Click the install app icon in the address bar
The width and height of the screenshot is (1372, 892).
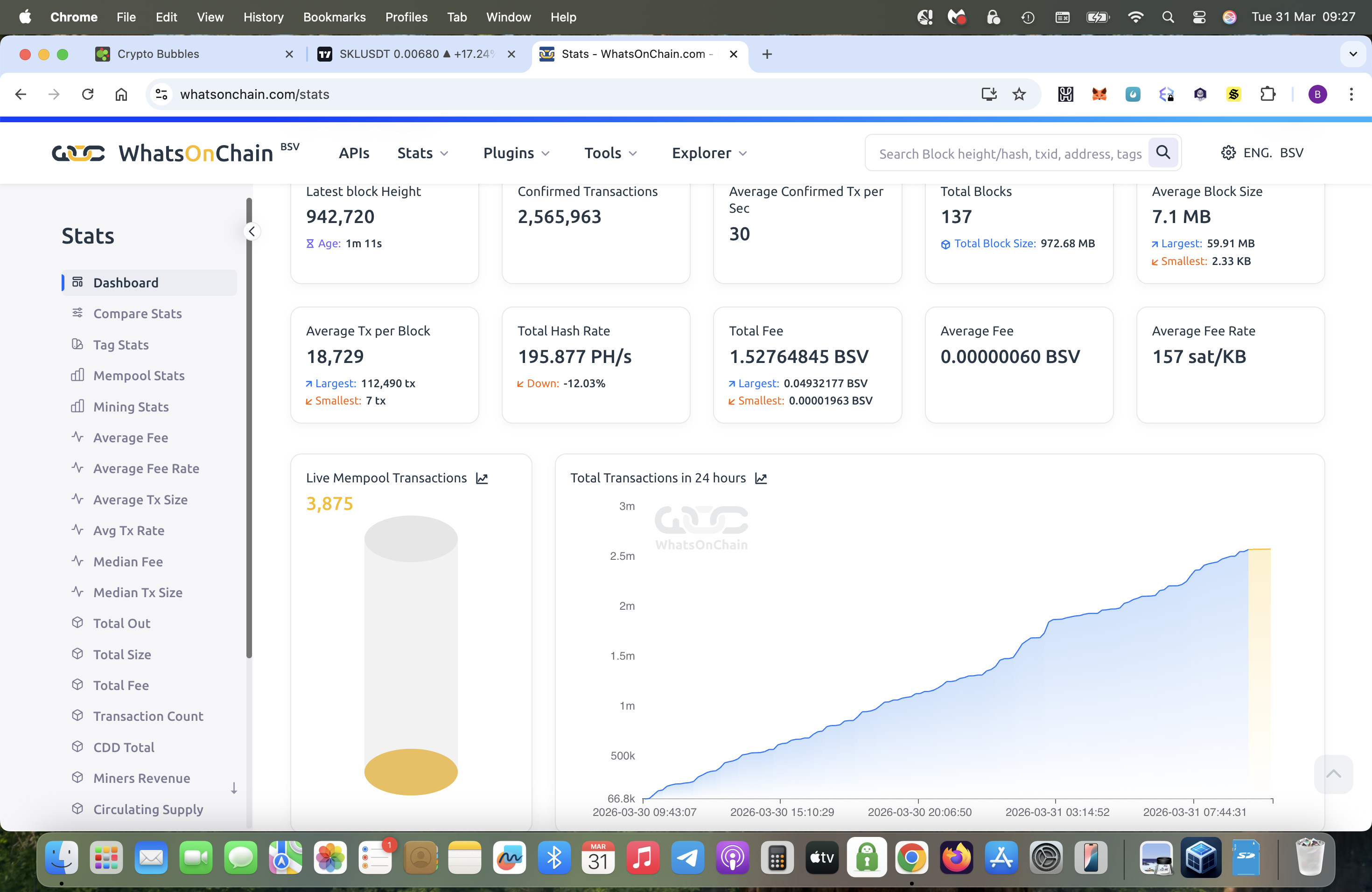click(x=989, y=94)
